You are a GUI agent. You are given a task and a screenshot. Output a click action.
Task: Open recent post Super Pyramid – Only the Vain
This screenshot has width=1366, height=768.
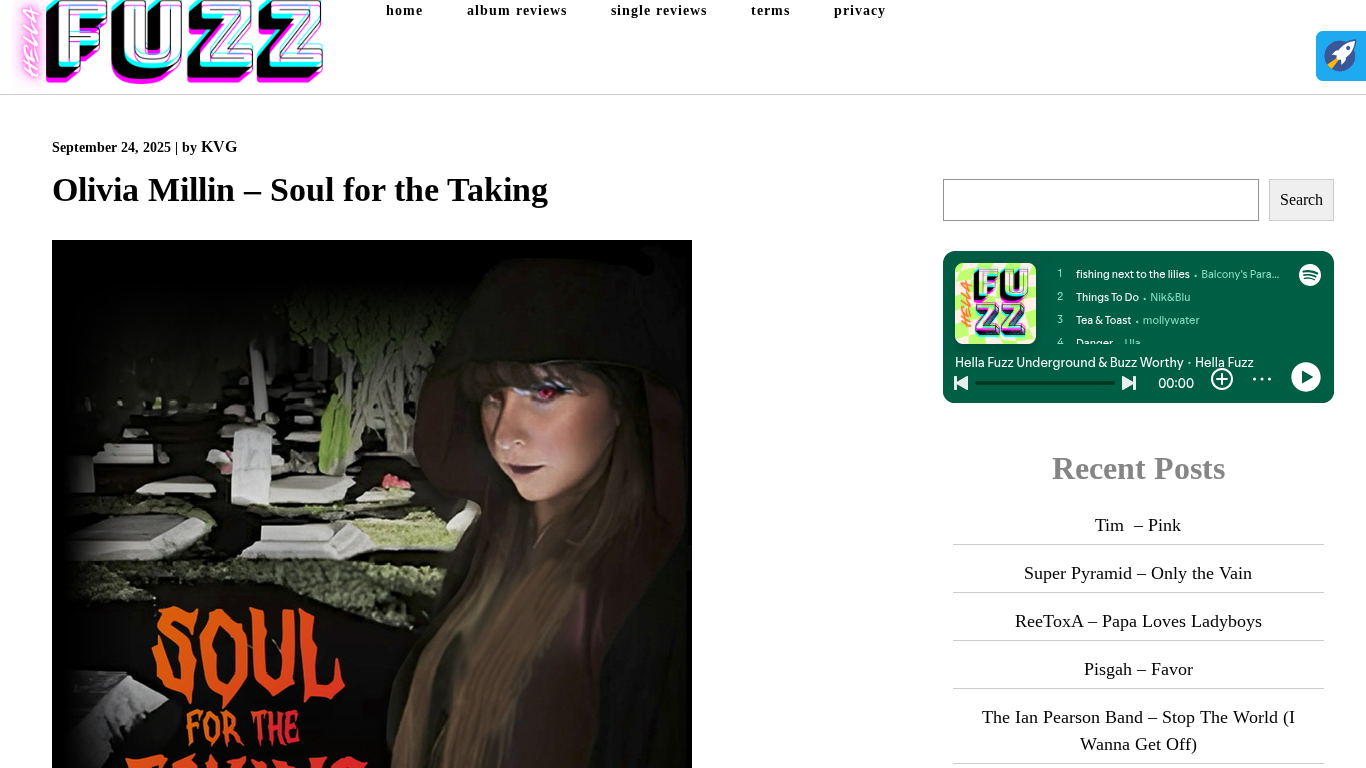(x=1138, y=573)
